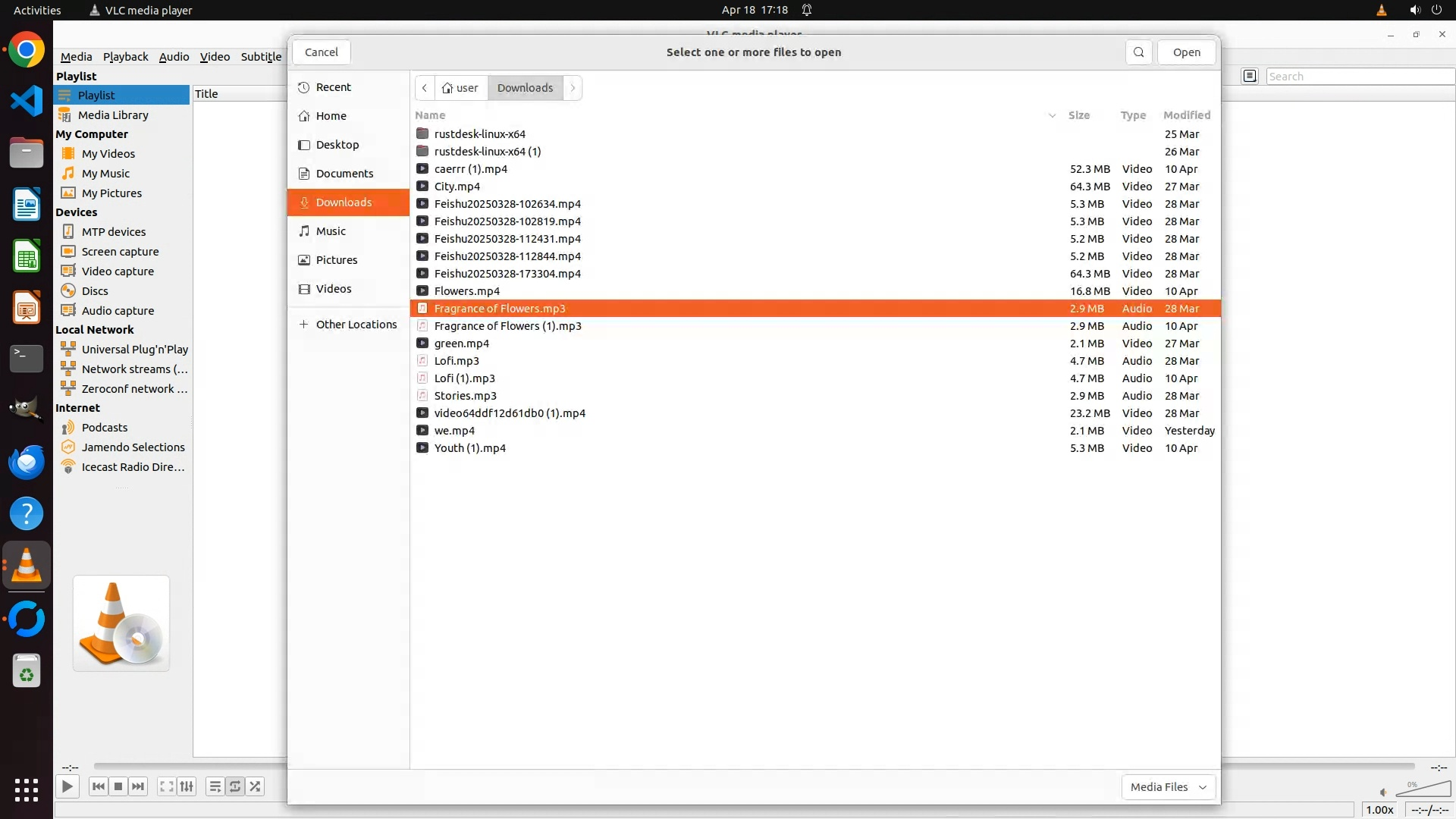
Task: Open the Audio menu
Action: point(174,57)
